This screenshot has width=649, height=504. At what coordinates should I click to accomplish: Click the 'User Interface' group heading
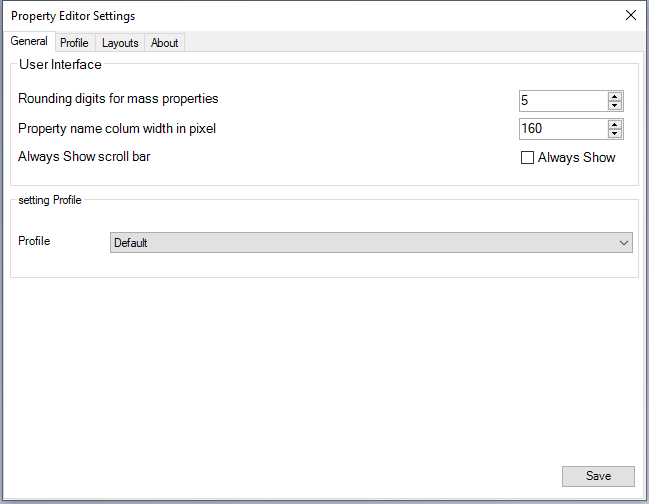pos(60,65)
